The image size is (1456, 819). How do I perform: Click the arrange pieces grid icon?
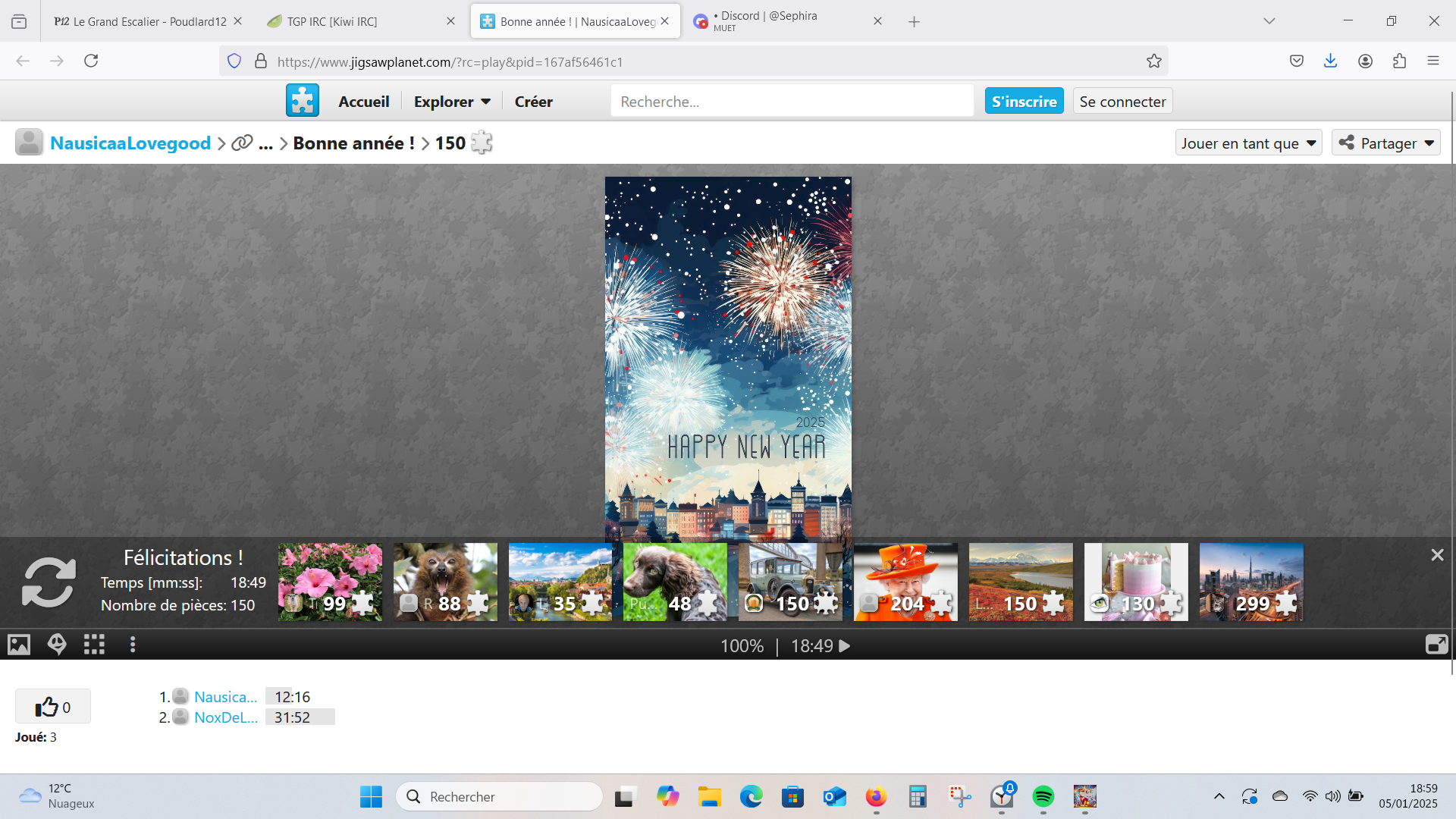pos(94,645)
